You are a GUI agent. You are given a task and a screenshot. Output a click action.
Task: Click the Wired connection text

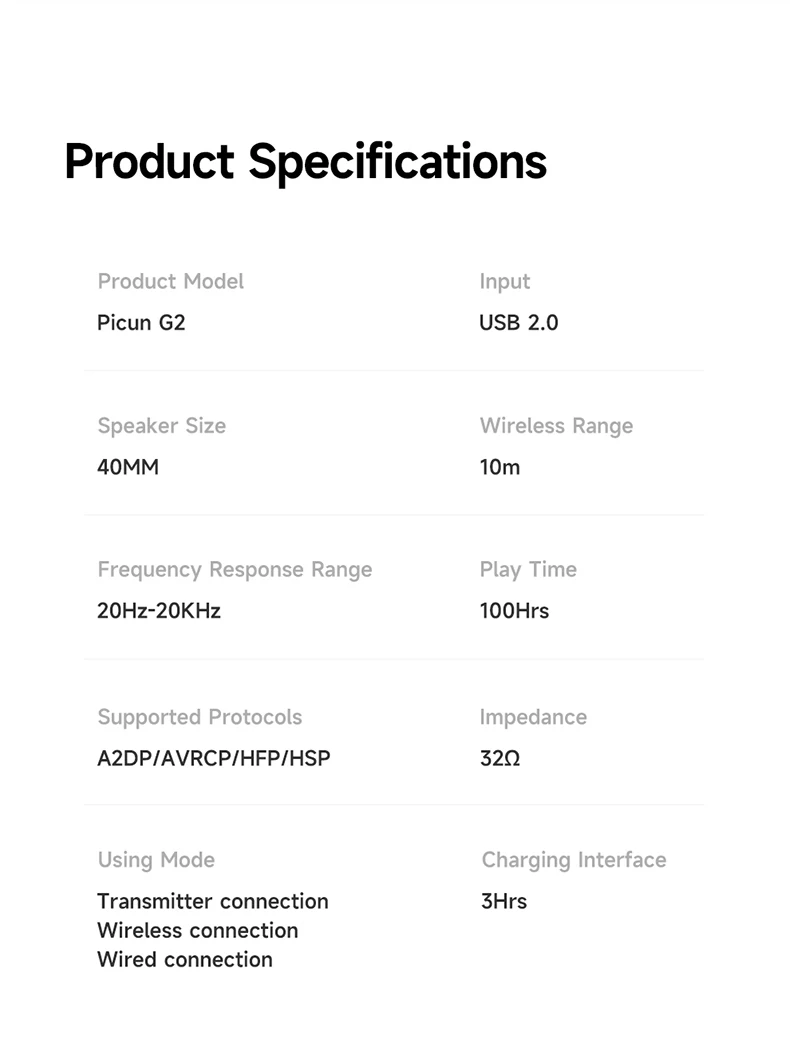coord(184,960)
